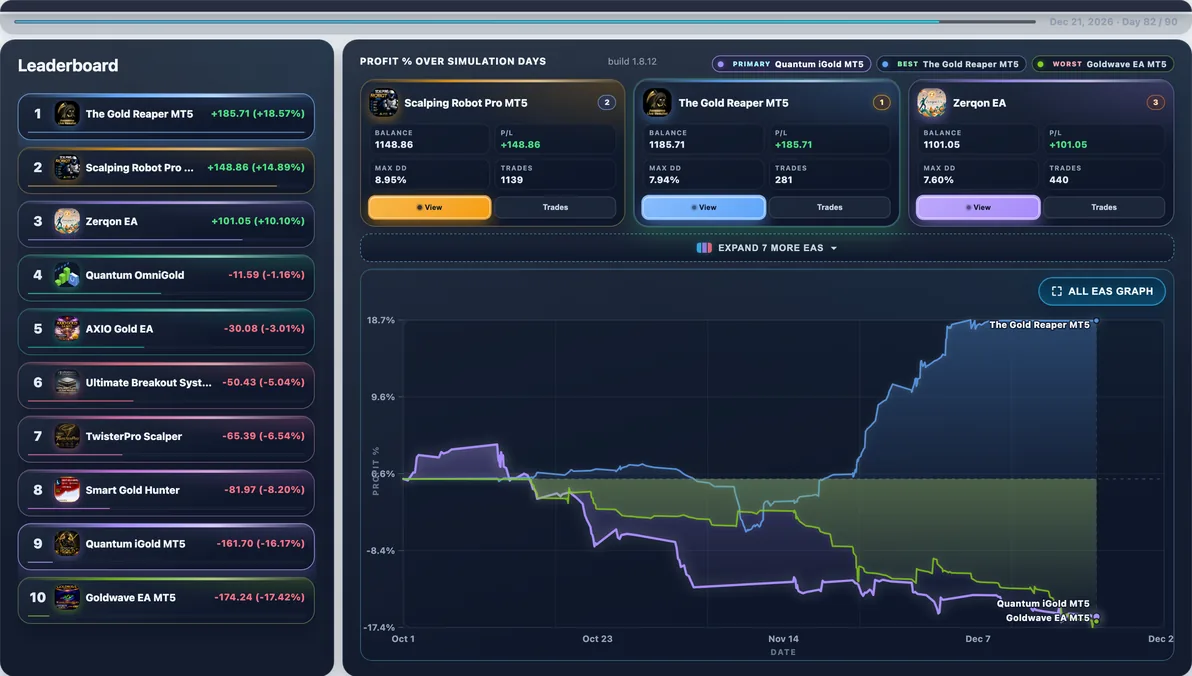Click Dec 21, 2026 Day 82/90 indicator

coord(1114,22)
